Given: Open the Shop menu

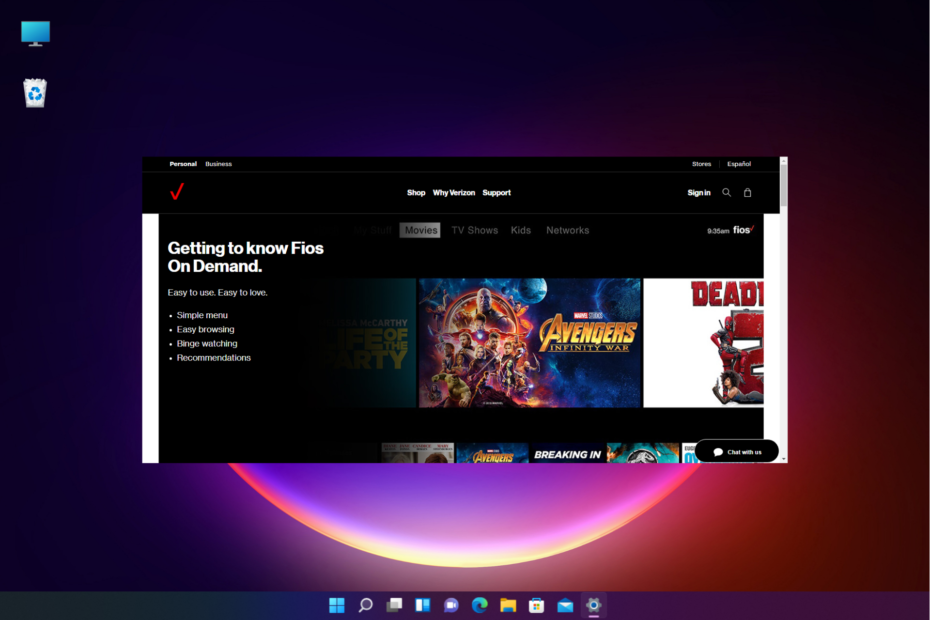Looking at the screenshot, I should pos(416,193).
